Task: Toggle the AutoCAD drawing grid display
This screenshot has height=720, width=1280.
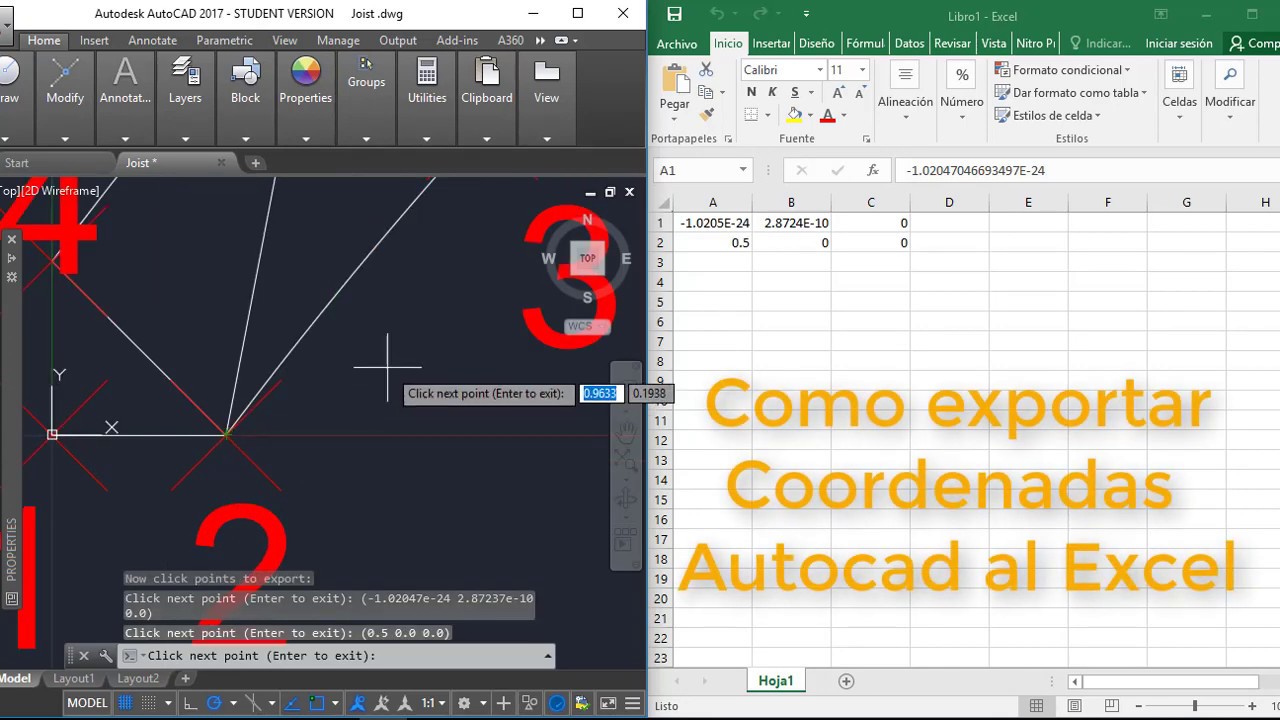Action: (124, 703)
